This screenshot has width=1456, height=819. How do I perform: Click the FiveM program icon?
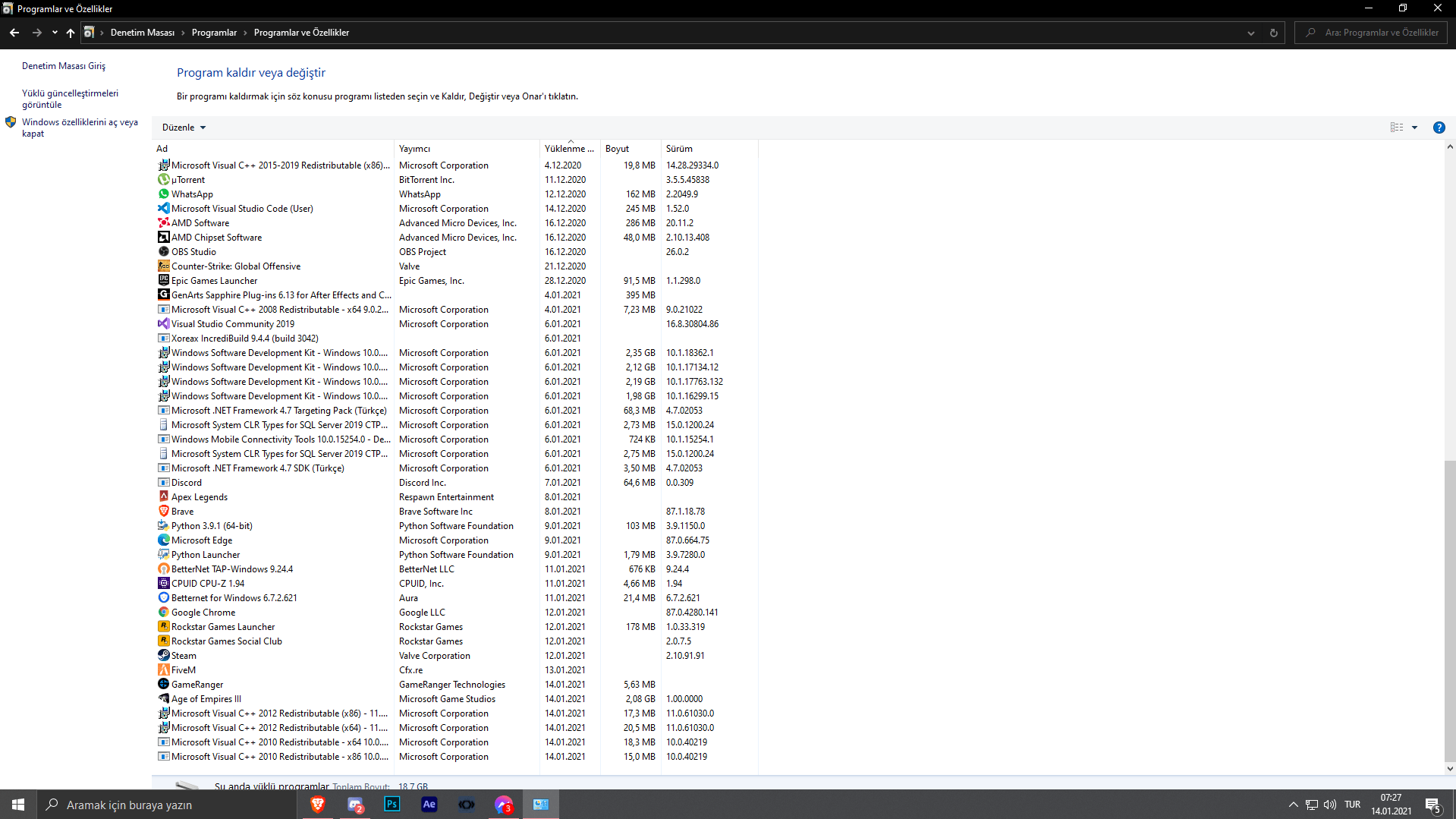click(x=163, y=670)
